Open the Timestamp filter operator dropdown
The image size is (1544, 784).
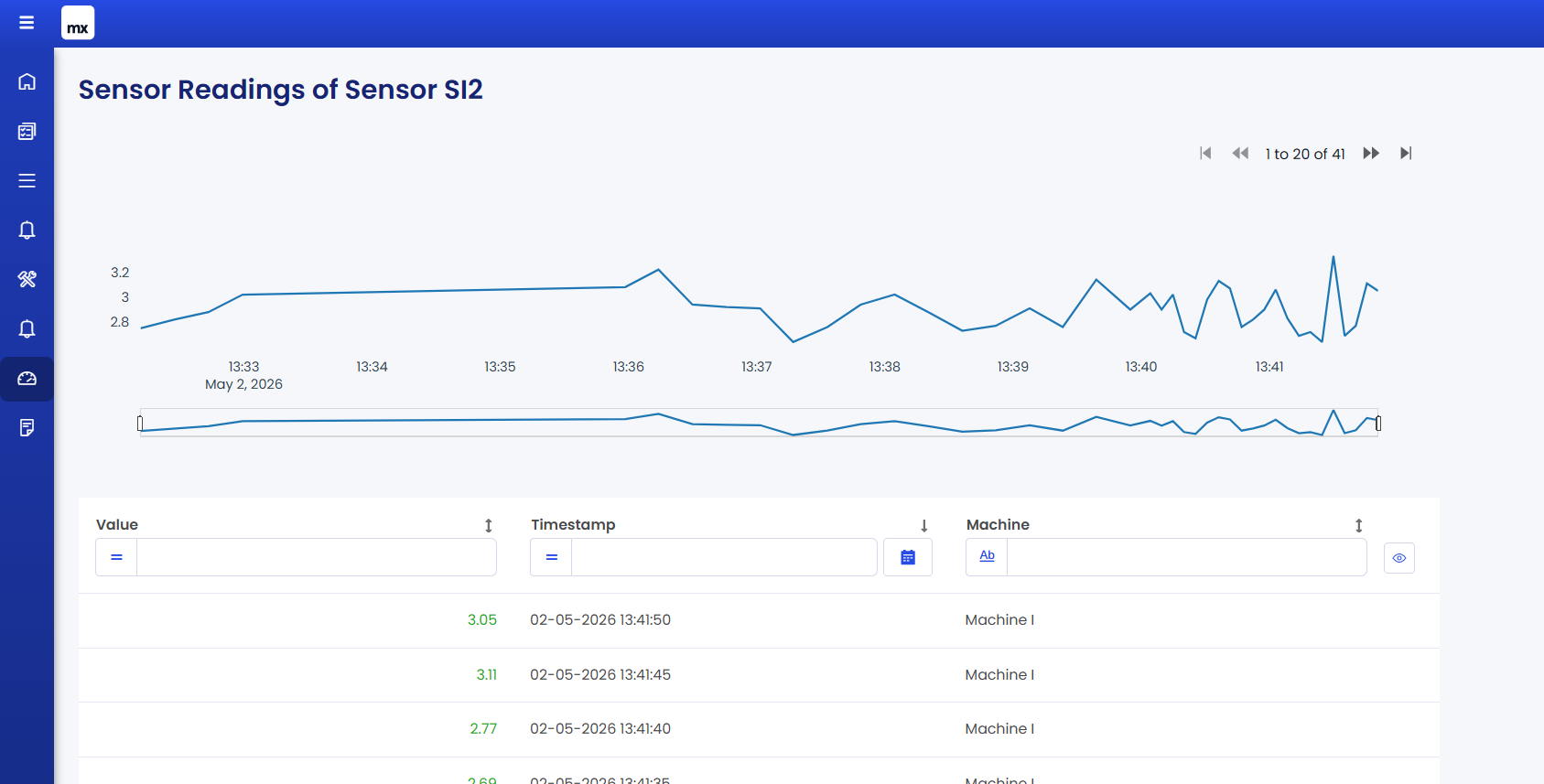point(551,557)
